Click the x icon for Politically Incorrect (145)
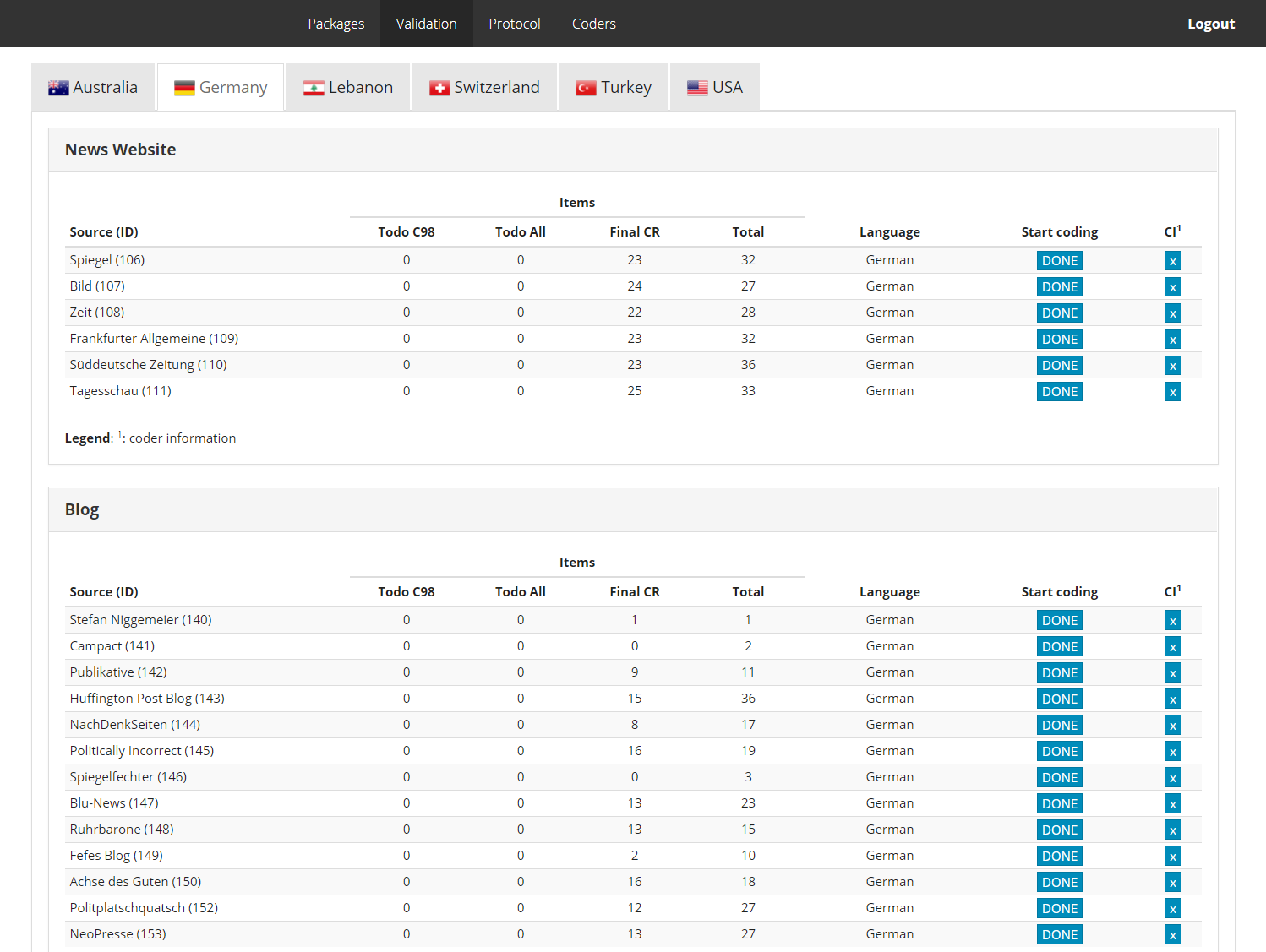 click(x=1173, y=752)
